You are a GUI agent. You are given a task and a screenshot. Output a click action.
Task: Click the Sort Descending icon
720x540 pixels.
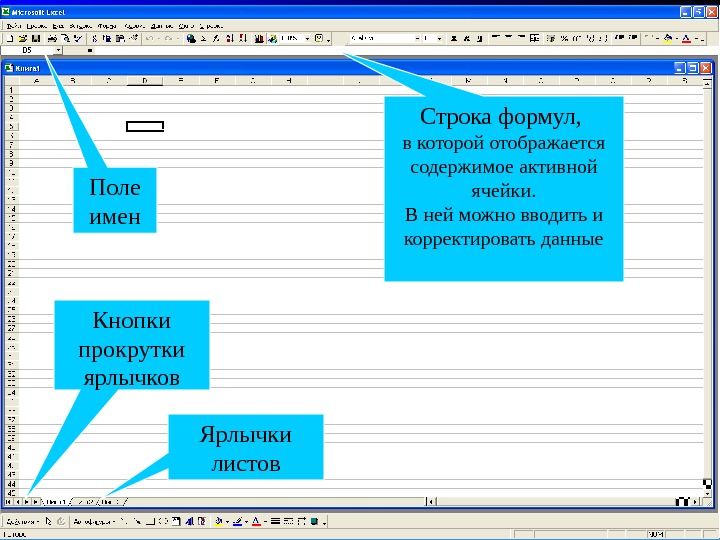click(x=242, y=39)
